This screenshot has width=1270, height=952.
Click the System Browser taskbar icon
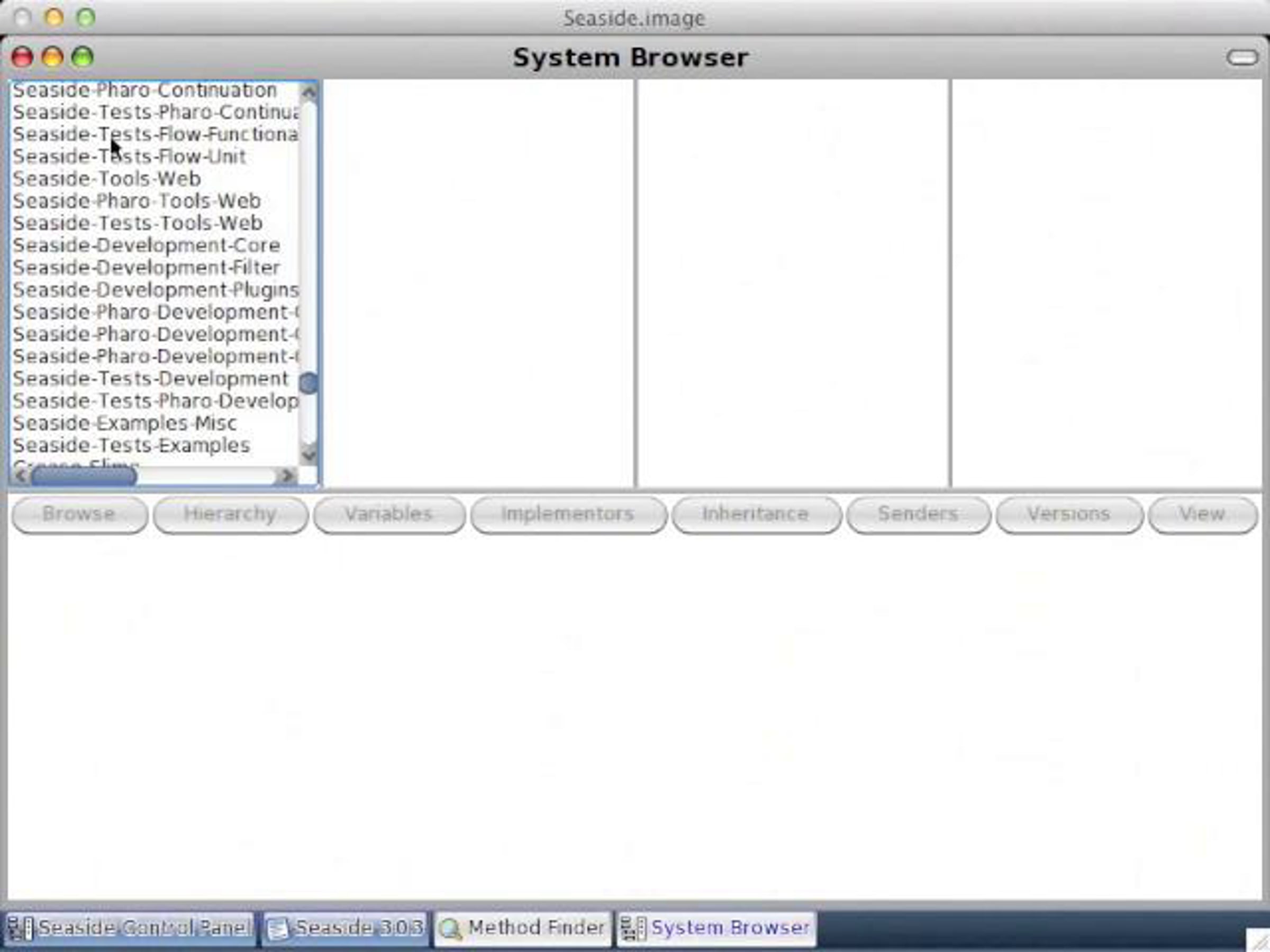tap(634, 929)
